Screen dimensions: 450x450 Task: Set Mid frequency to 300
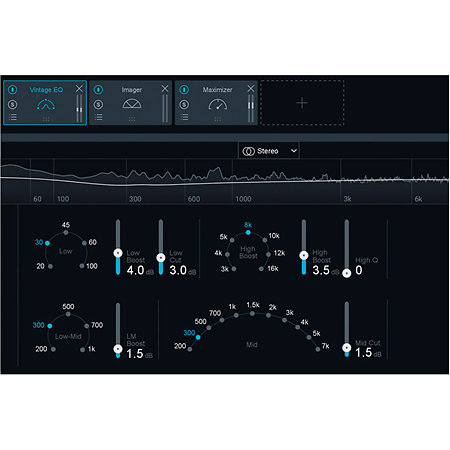(x=198, y=337)
